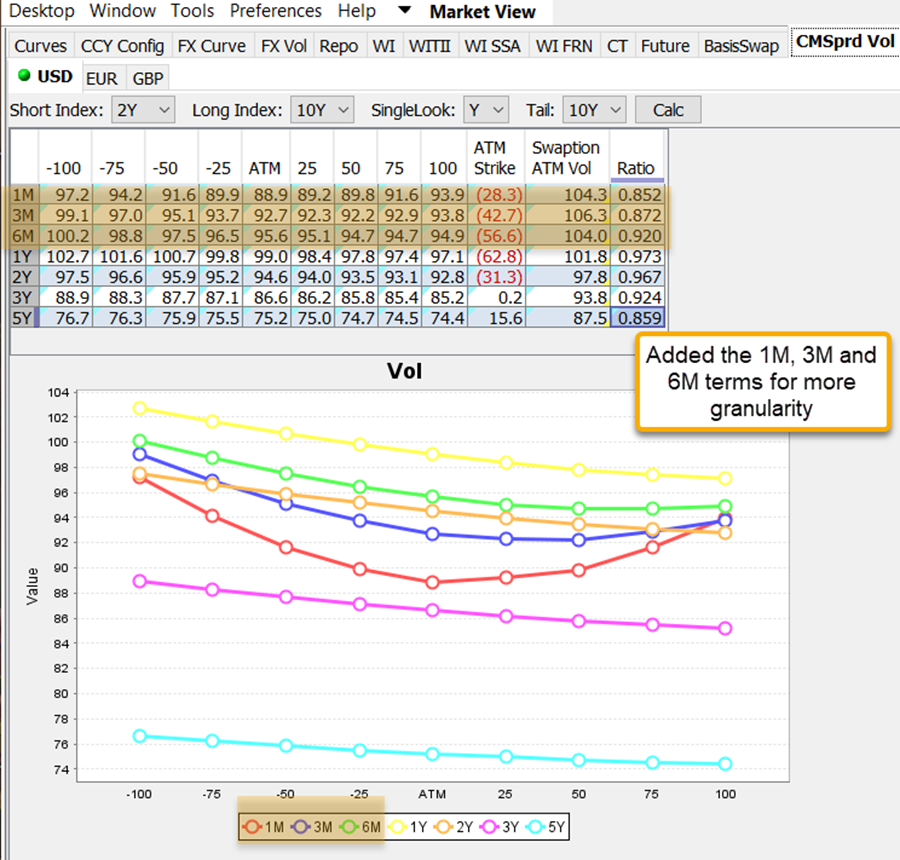The width and height of the screenshot is (900, 860).
Task: Switch to the FX Curve tab
Action: click(x=212, y=46)
